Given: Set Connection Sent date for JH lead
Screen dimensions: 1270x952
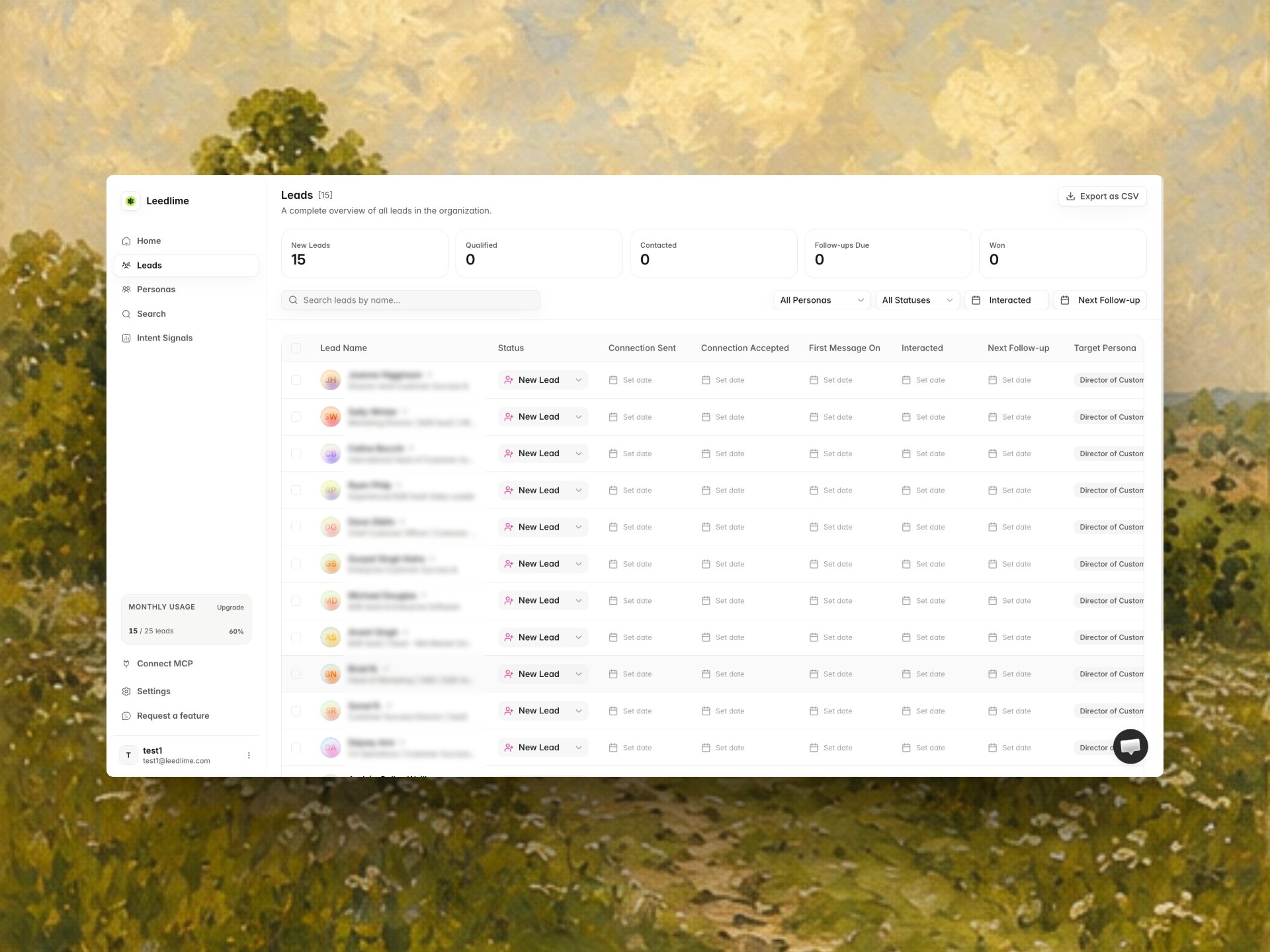Looking at the screenshot, I should [630, 380].
